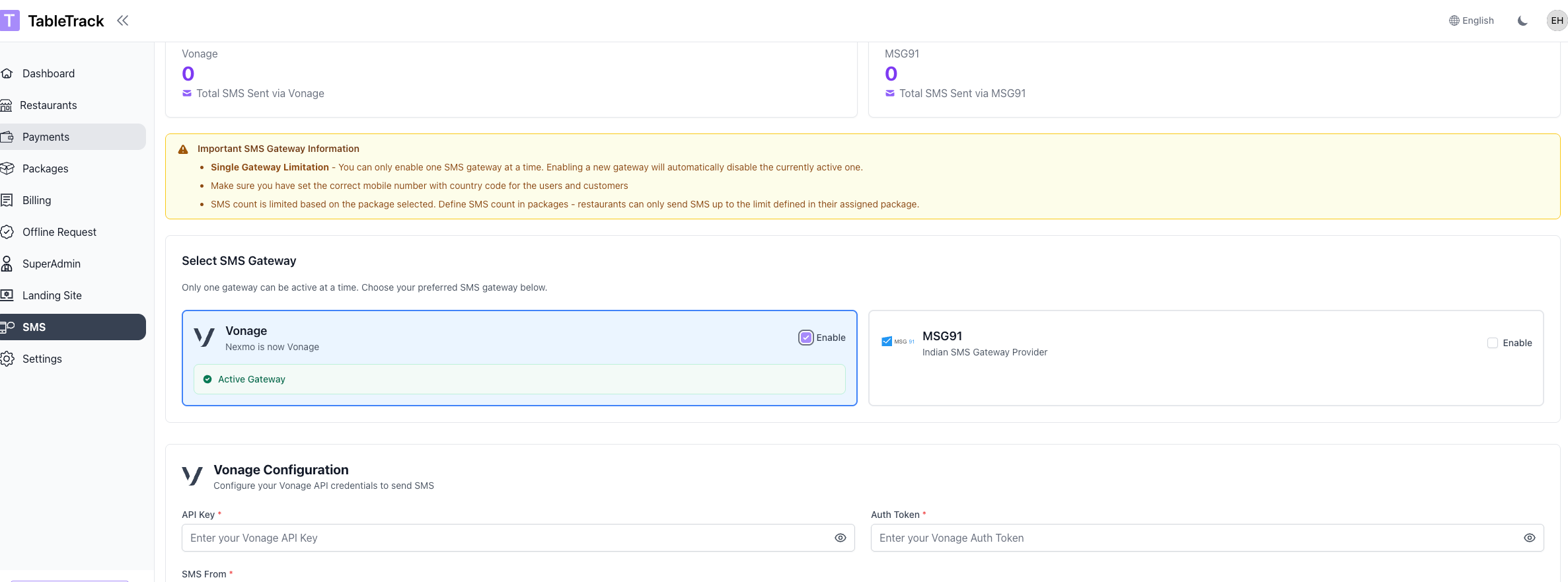The width and height of the screenshot is (1568, 582).
Task: Open the English language selector
Action: [x=1471, y=20]
